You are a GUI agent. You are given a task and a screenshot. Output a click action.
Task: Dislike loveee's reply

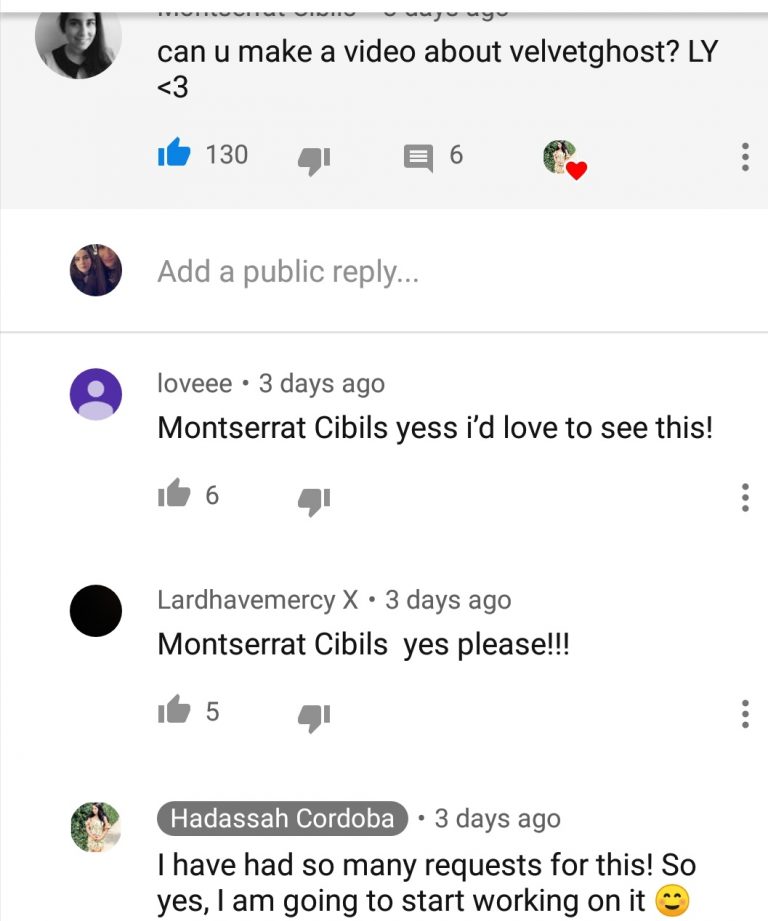[x=314, y=501]
